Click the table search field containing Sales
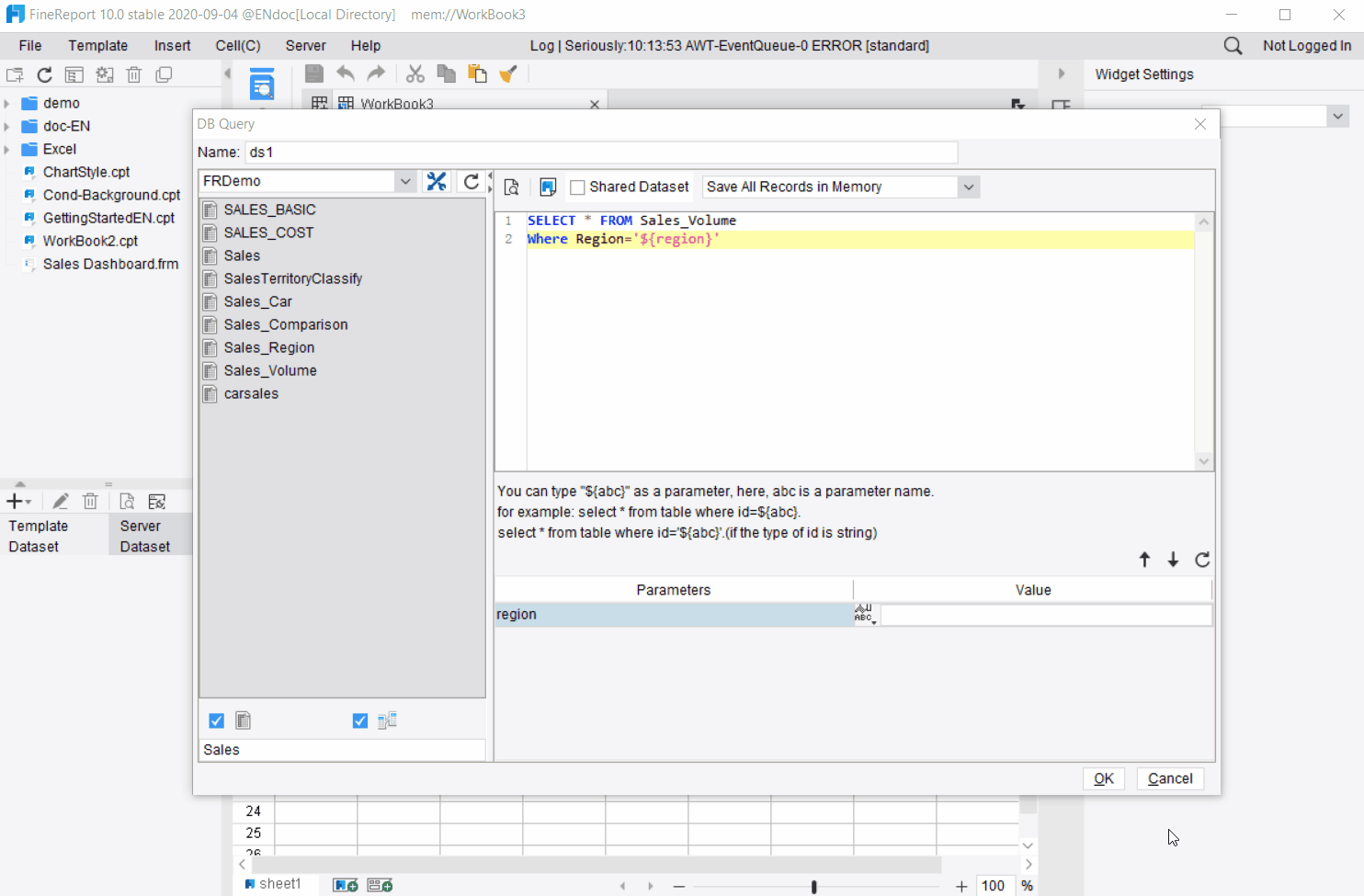The height and width of the screenshot is (896, 1364). [342, 750]
